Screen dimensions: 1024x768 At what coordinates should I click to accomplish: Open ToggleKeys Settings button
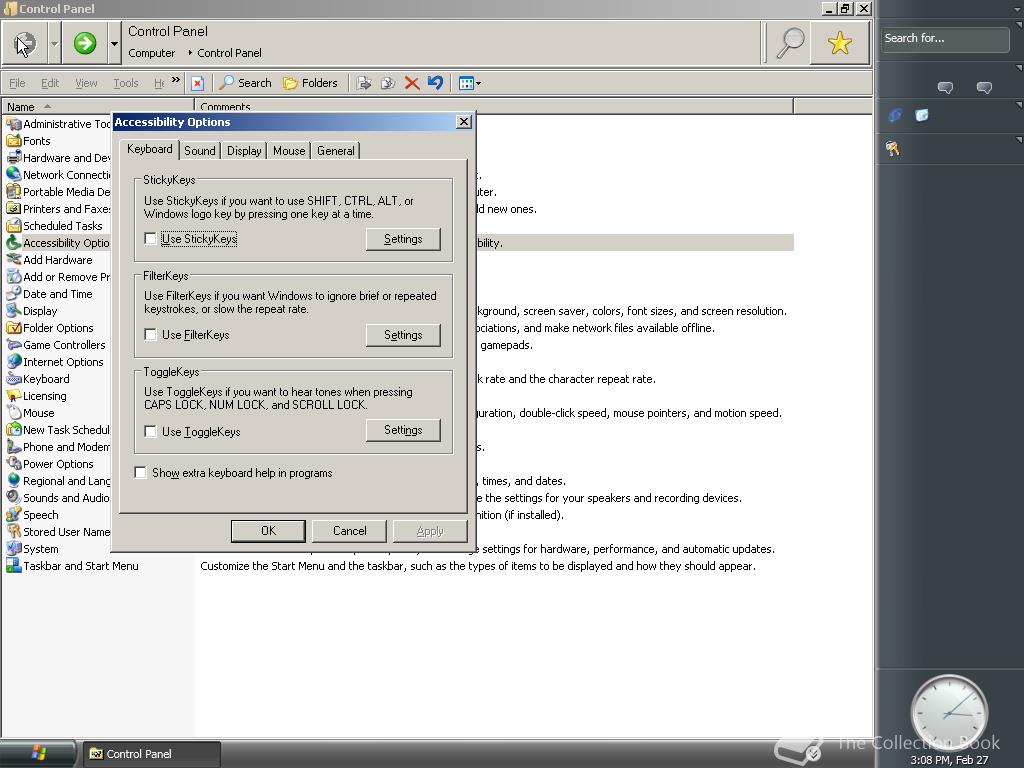point(403,430)
